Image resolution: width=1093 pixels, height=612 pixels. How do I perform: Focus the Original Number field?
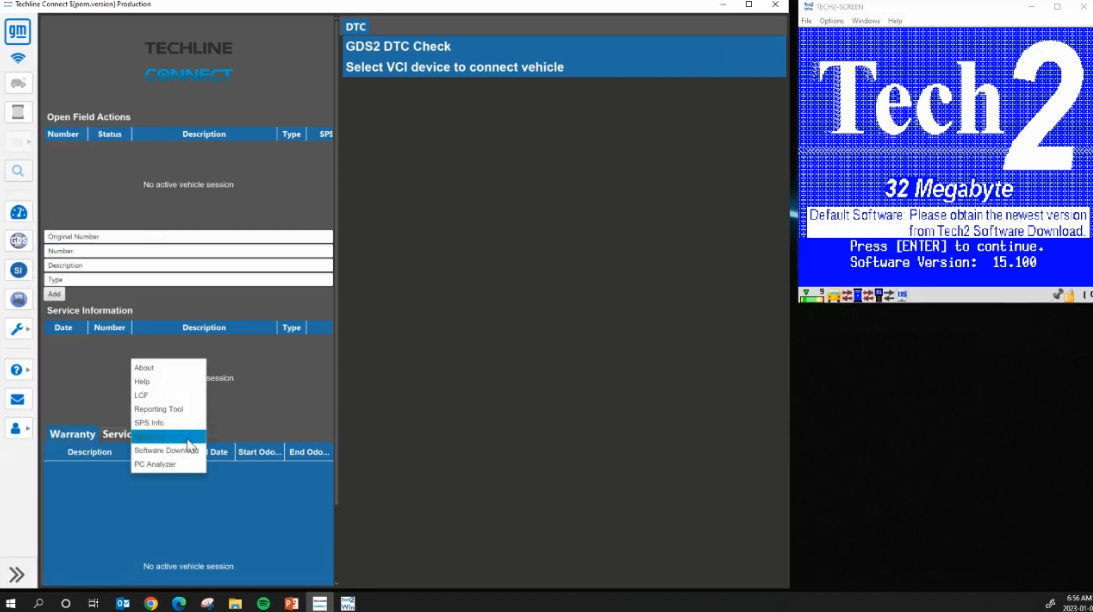click(x=188, y=236)
